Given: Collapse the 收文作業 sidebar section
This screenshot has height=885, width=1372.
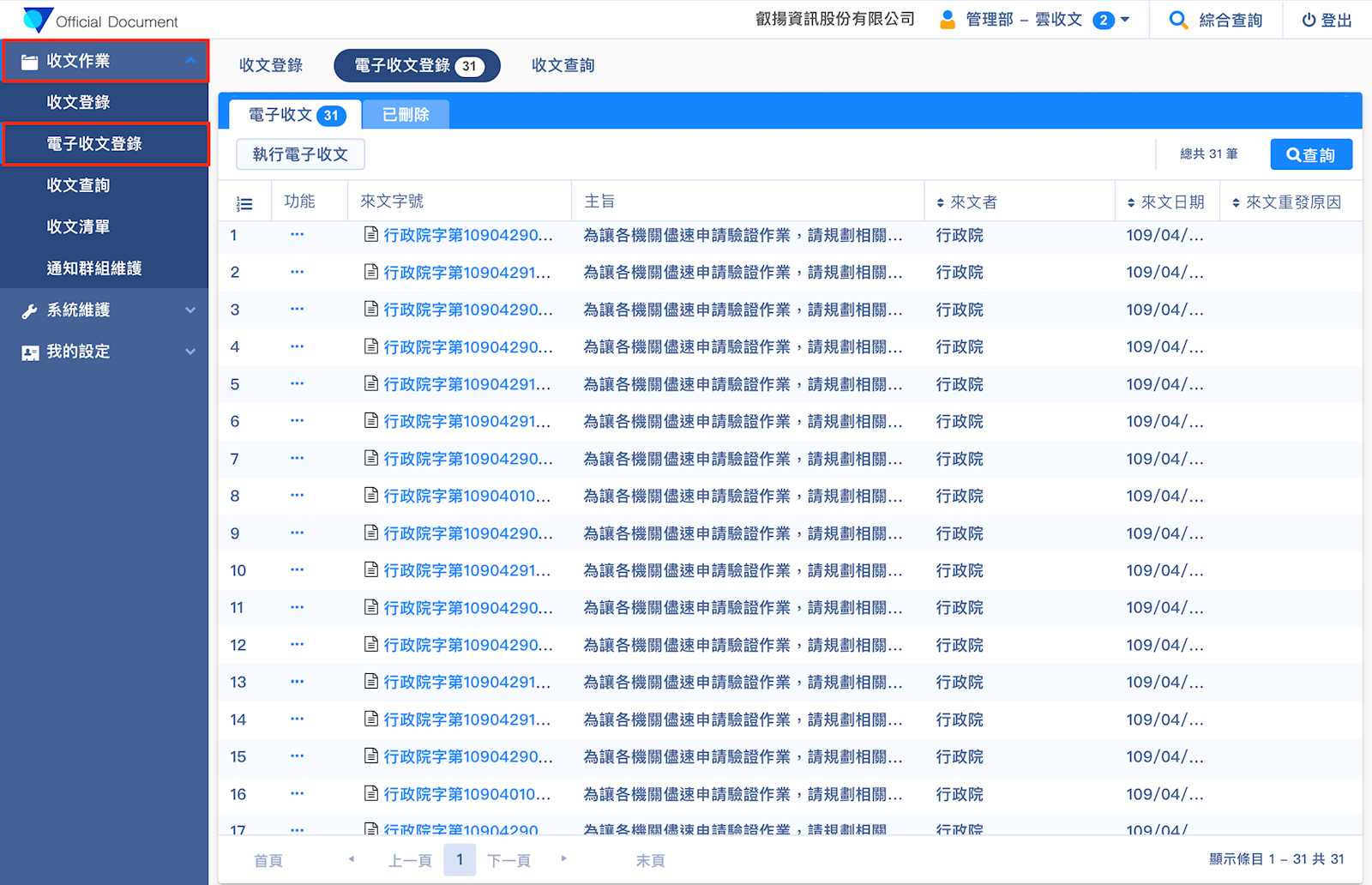Looking at the screenshot, I should 190,61.
